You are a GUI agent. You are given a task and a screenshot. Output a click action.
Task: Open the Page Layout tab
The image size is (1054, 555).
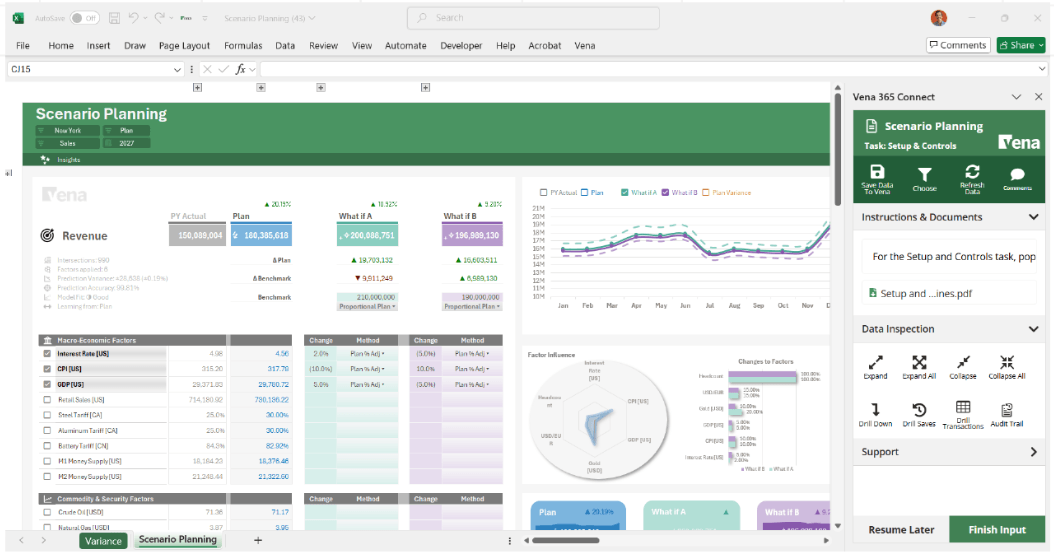(x=184, y=46)
